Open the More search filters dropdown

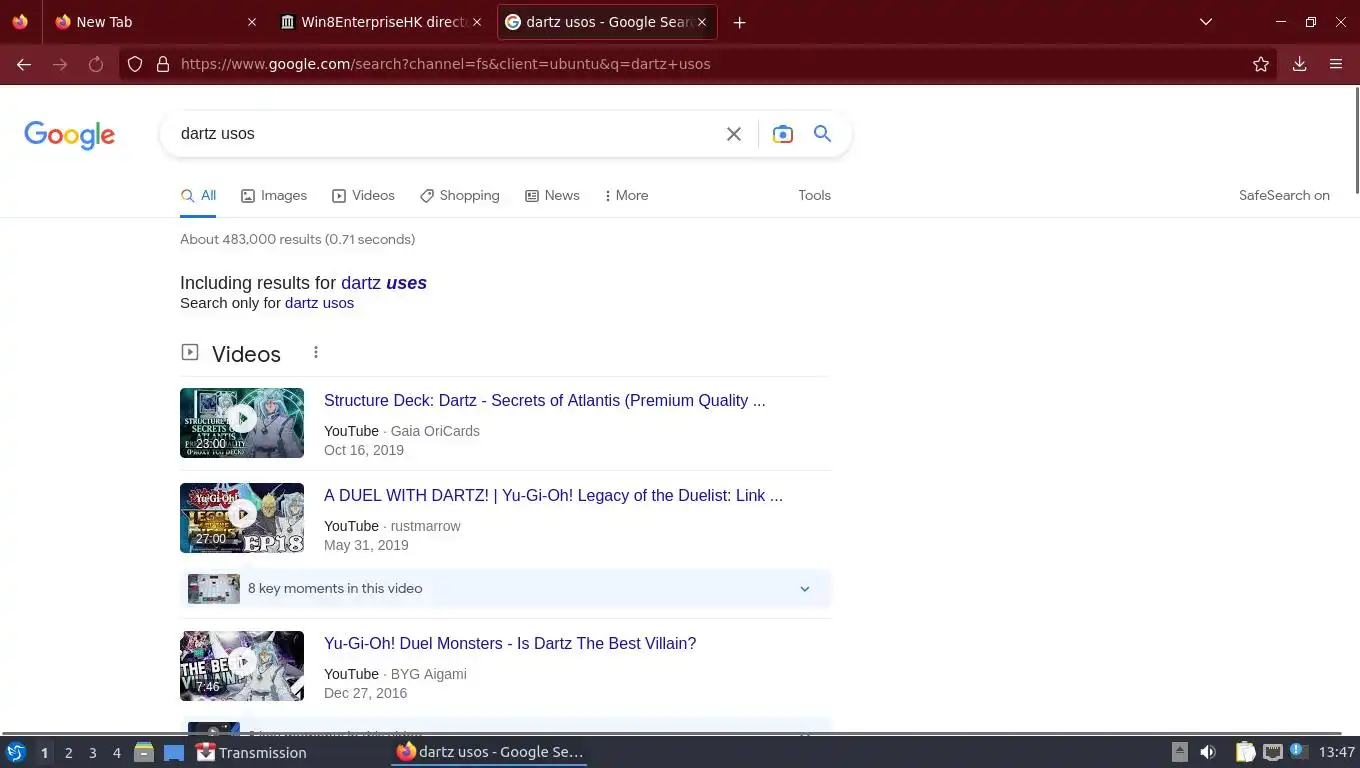pos(626,196)
